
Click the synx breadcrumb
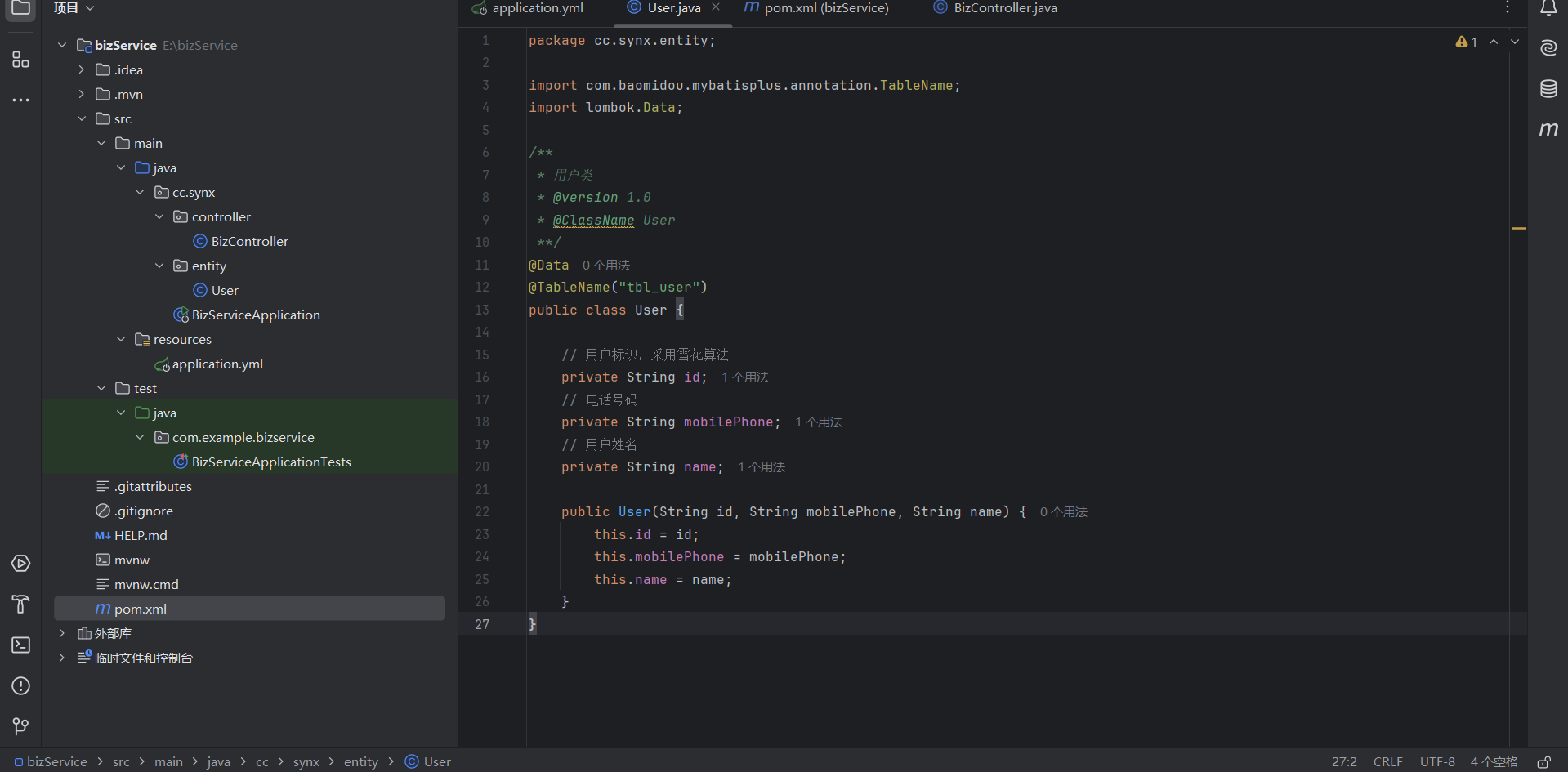306,762
